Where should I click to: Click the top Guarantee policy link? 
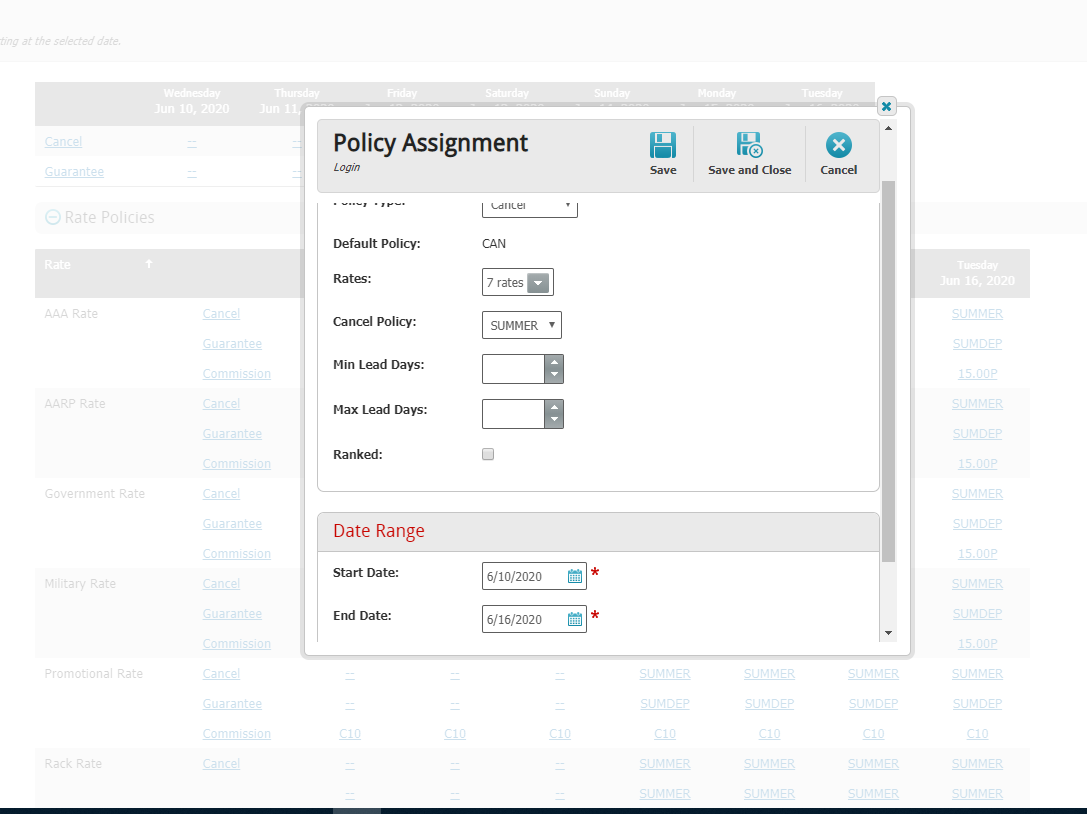coord(74,171)
